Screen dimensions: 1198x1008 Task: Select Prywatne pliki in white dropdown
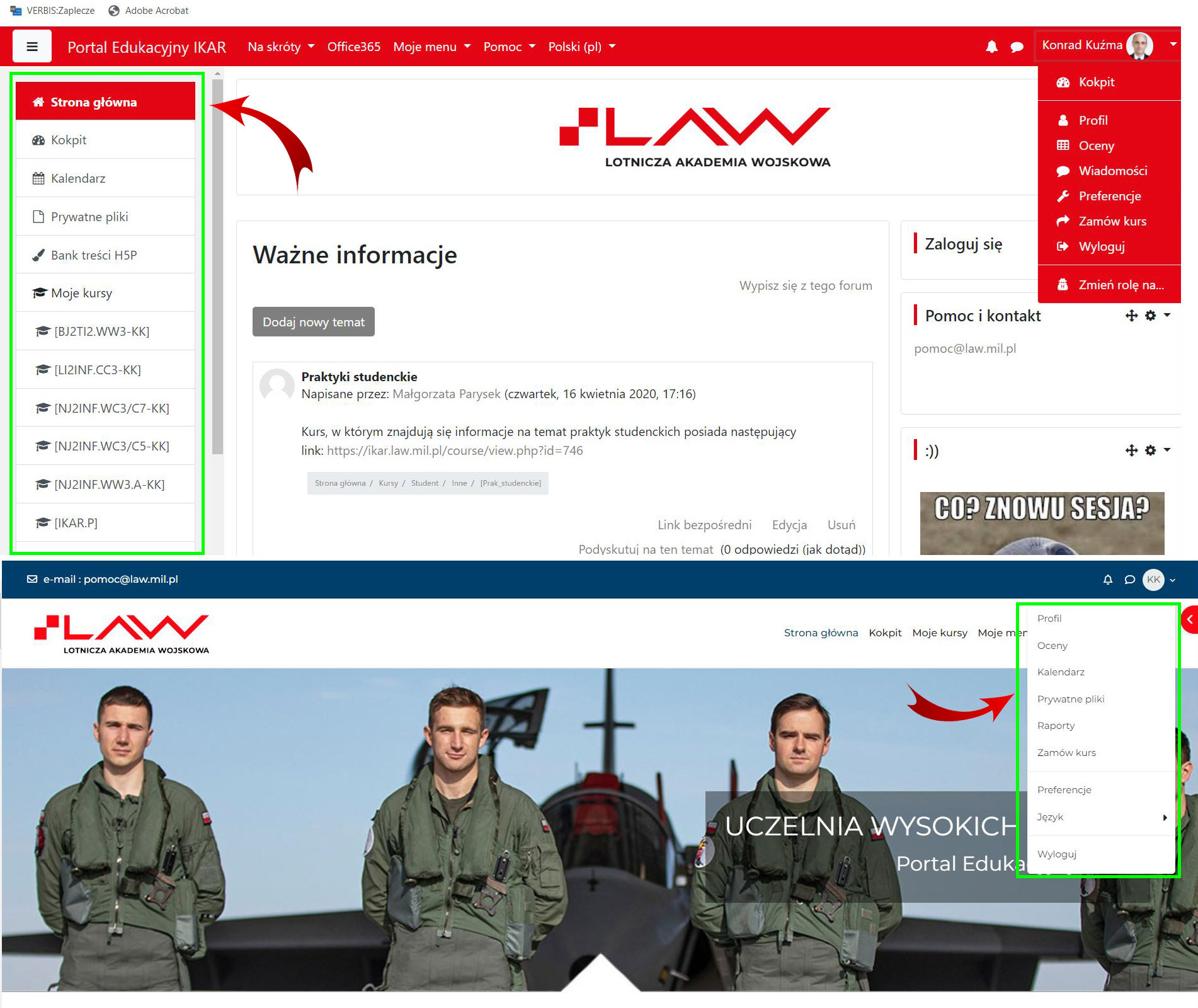(x=1100, y=699)
